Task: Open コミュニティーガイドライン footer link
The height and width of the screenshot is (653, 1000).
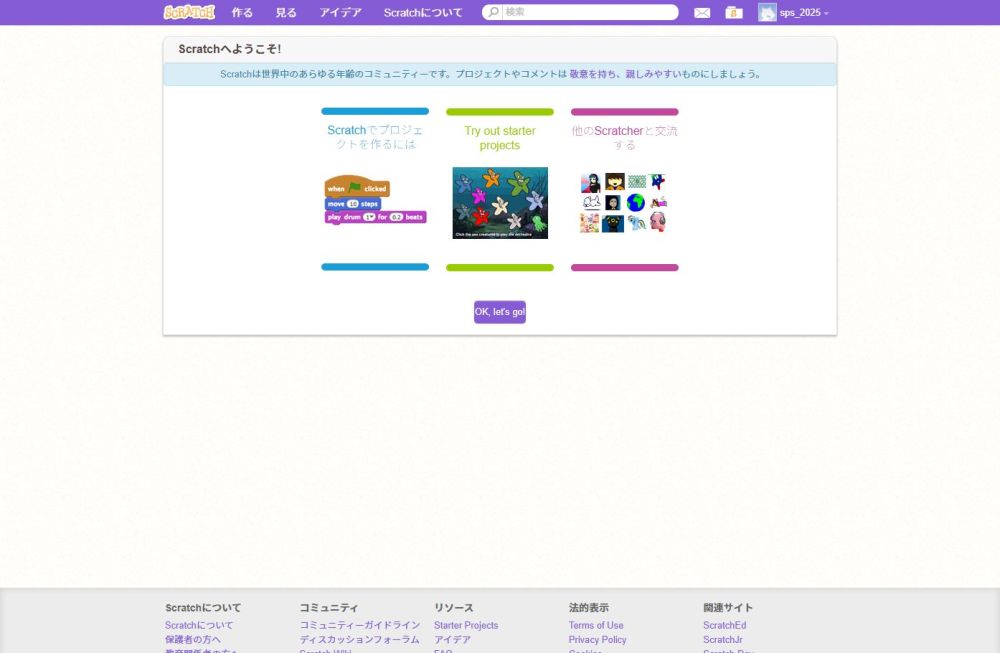Action: click(360, 626)
